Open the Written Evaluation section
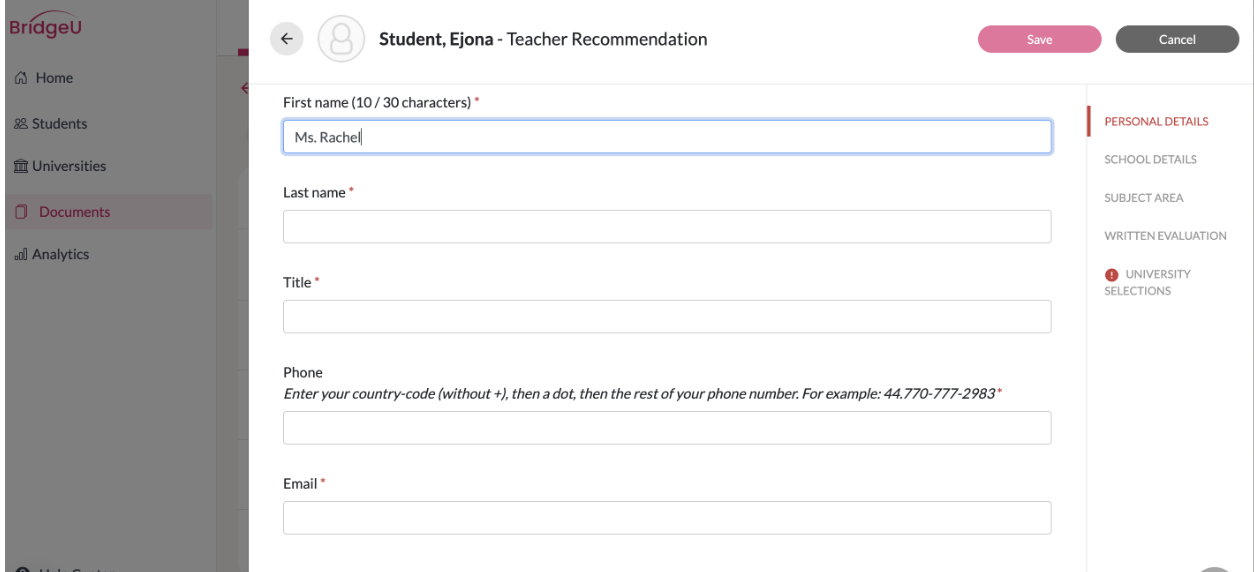The height and width of the screenshot is (572, 1254). point(1165,236)
